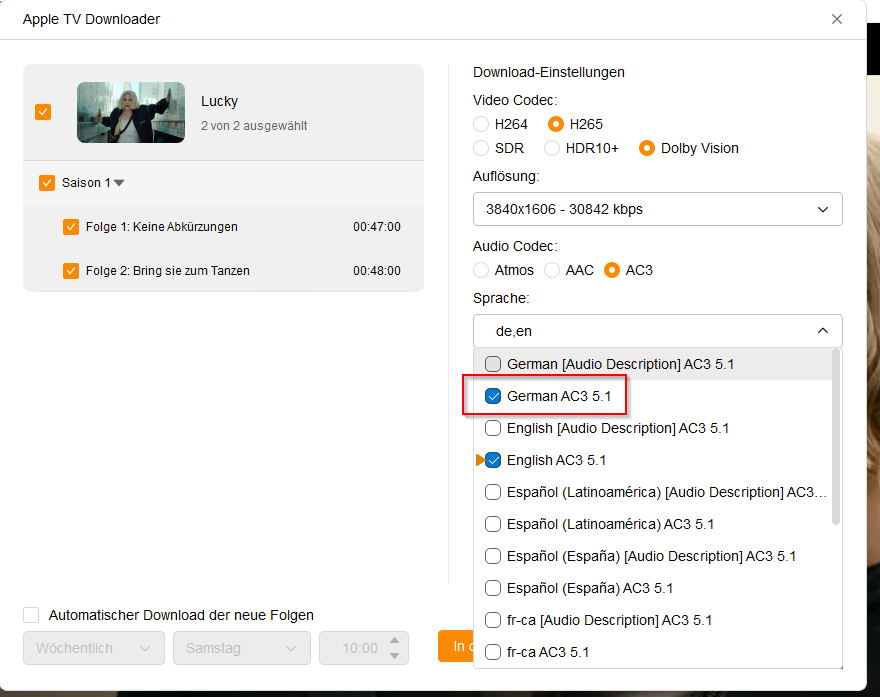The image size is (880, 697).
Task: Uncheck Folge 2: Bring sie zum Tanzen
Action: pos(71,271)
